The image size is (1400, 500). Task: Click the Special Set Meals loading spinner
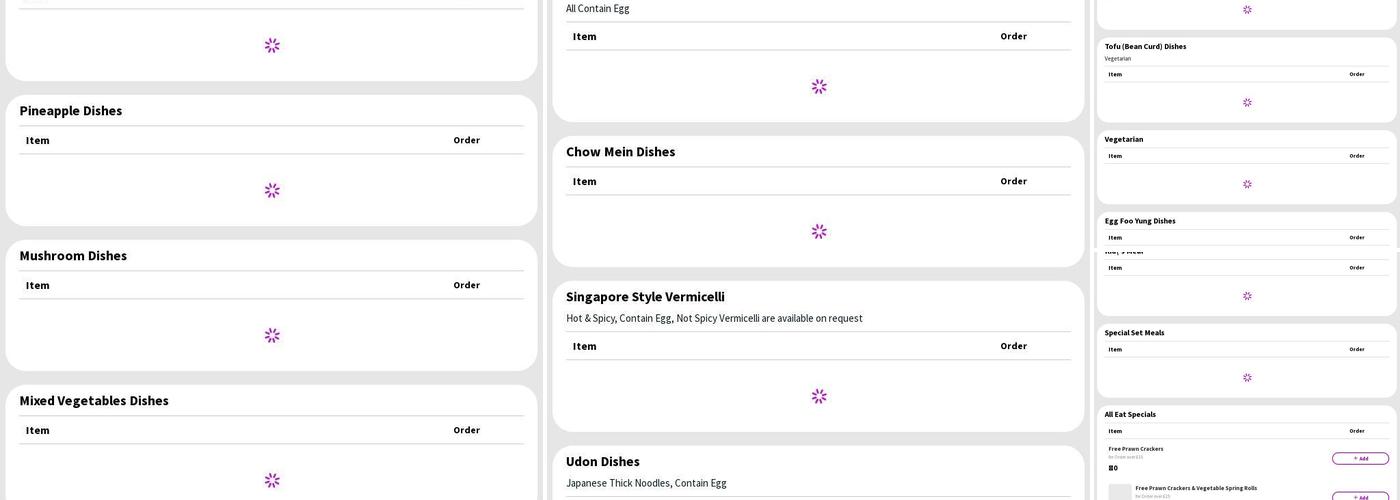tap(1247, 377)
